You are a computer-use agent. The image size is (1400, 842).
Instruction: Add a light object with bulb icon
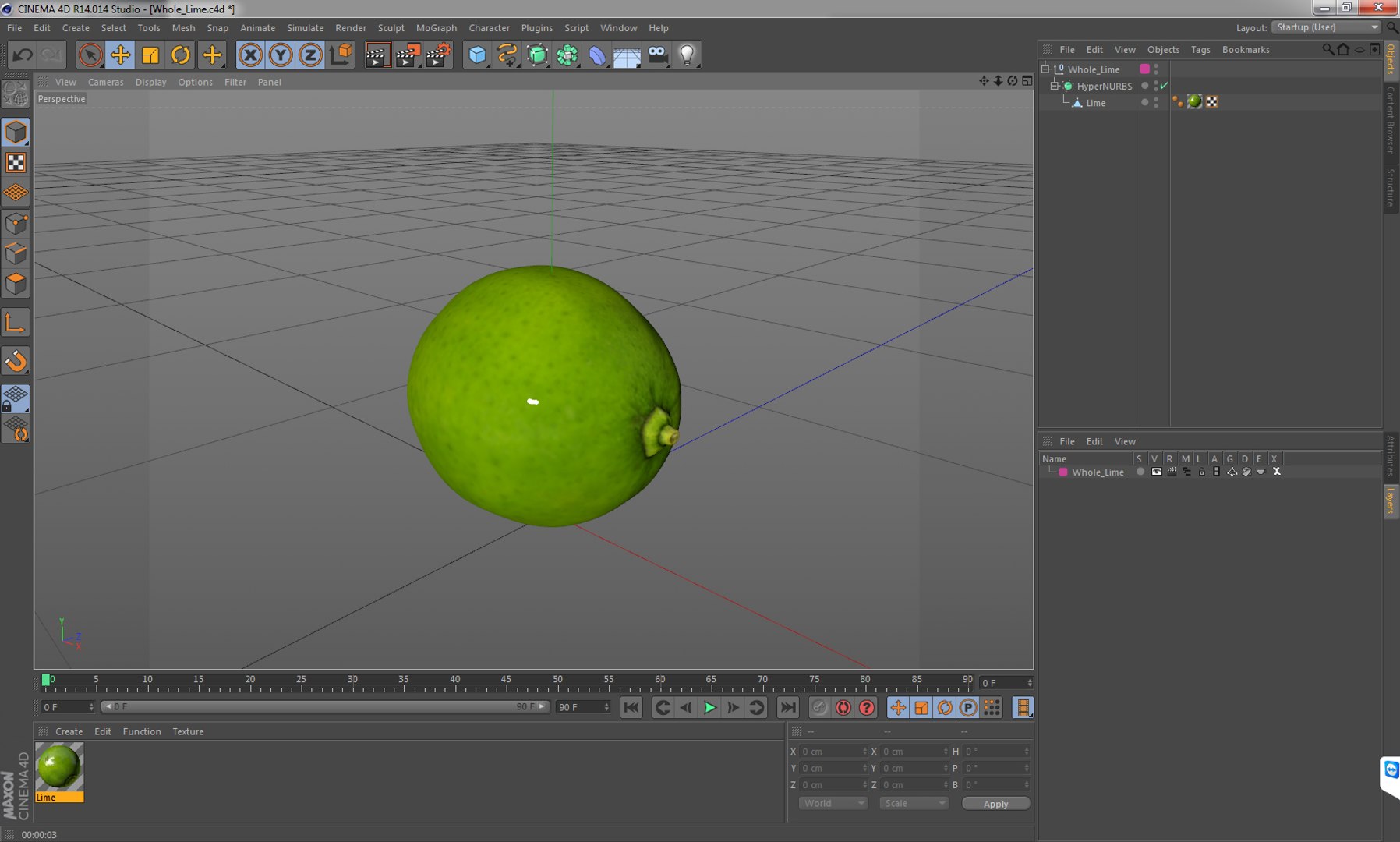(x=687, y=55)
